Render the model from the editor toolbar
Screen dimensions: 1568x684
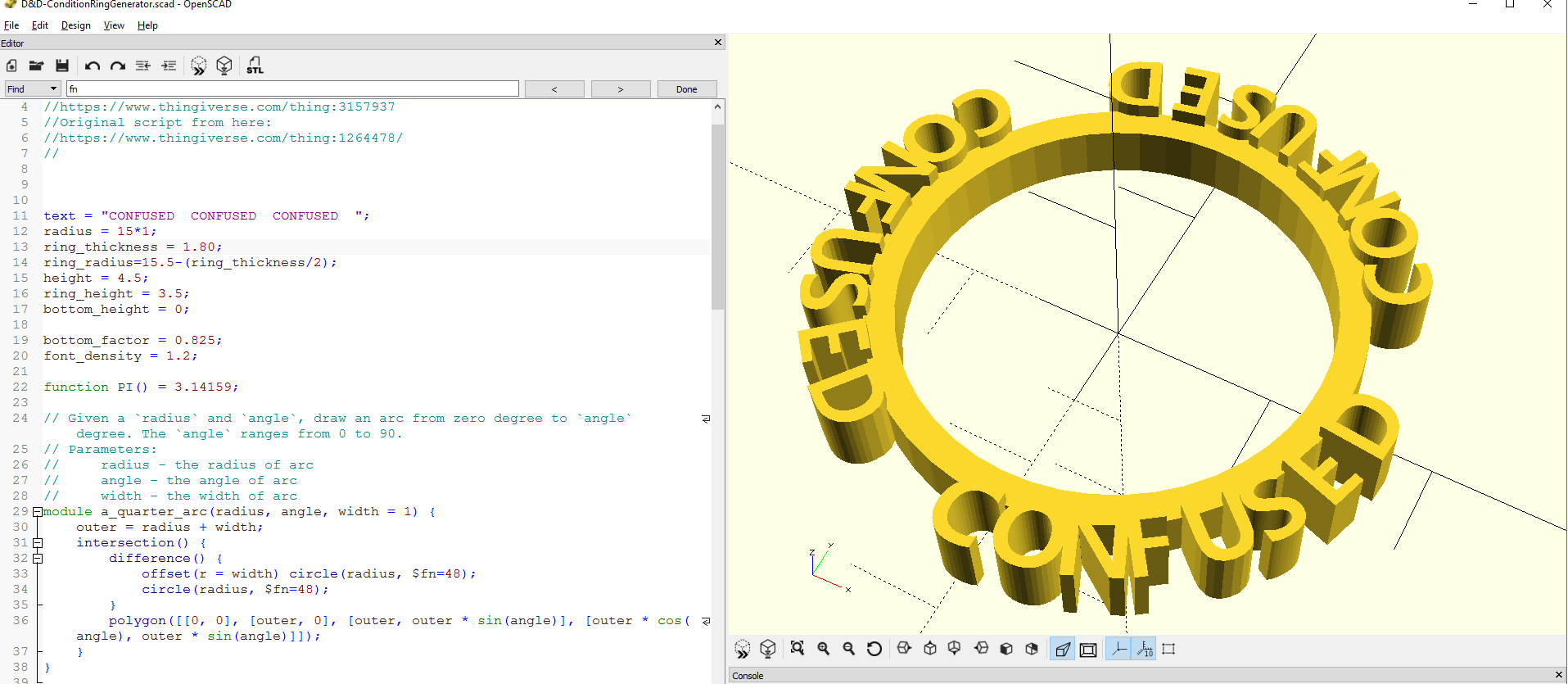tap(224, 66)
